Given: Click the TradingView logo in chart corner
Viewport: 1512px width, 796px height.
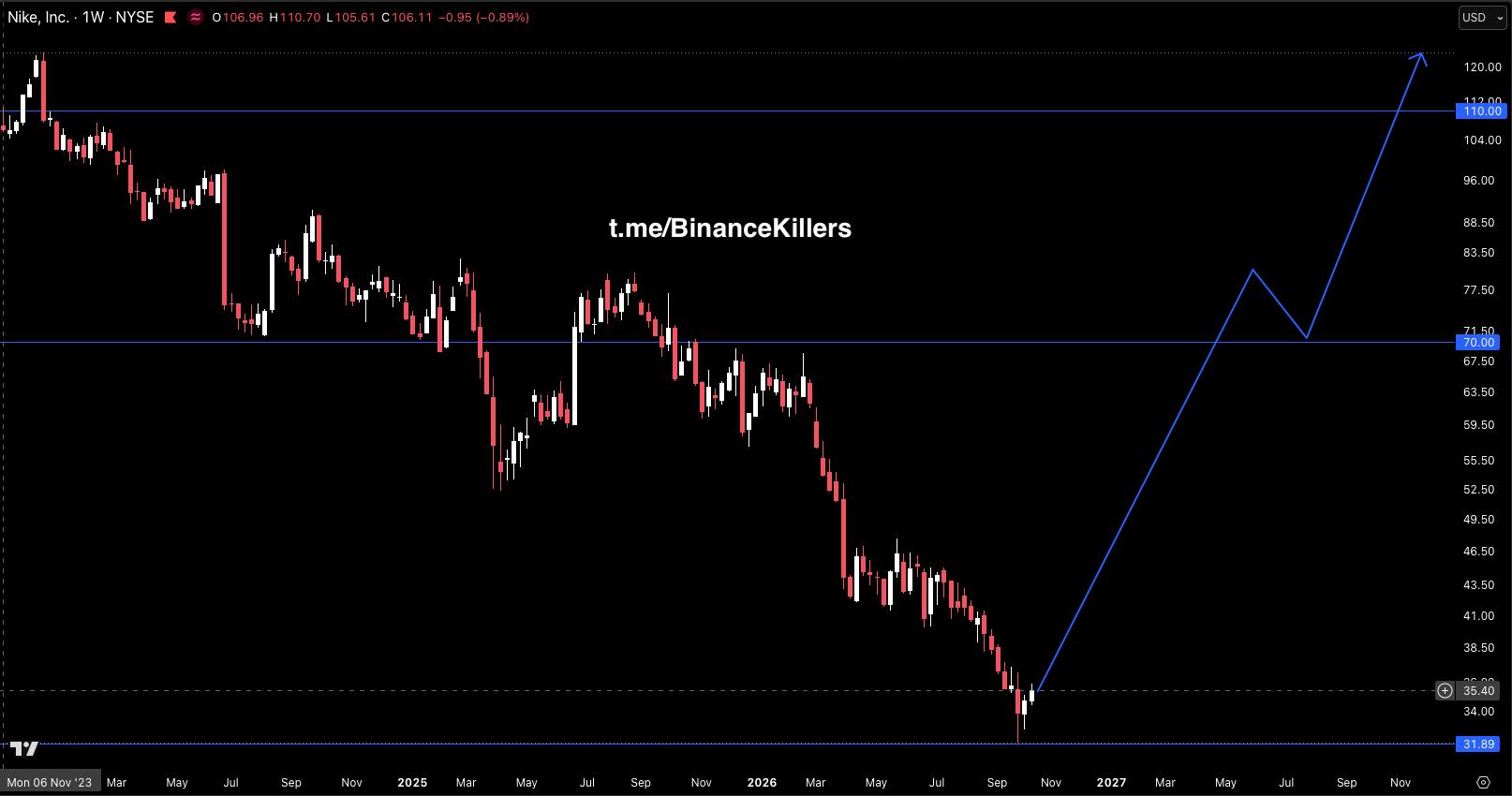Looking at the screenshot, I should tap(24, 747).
